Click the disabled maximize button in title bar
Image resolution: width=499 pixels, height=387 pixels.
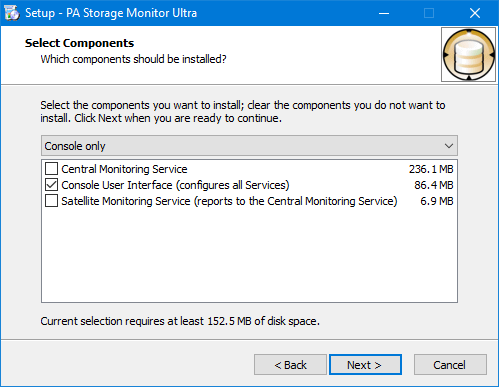click(x=429, y=13)
